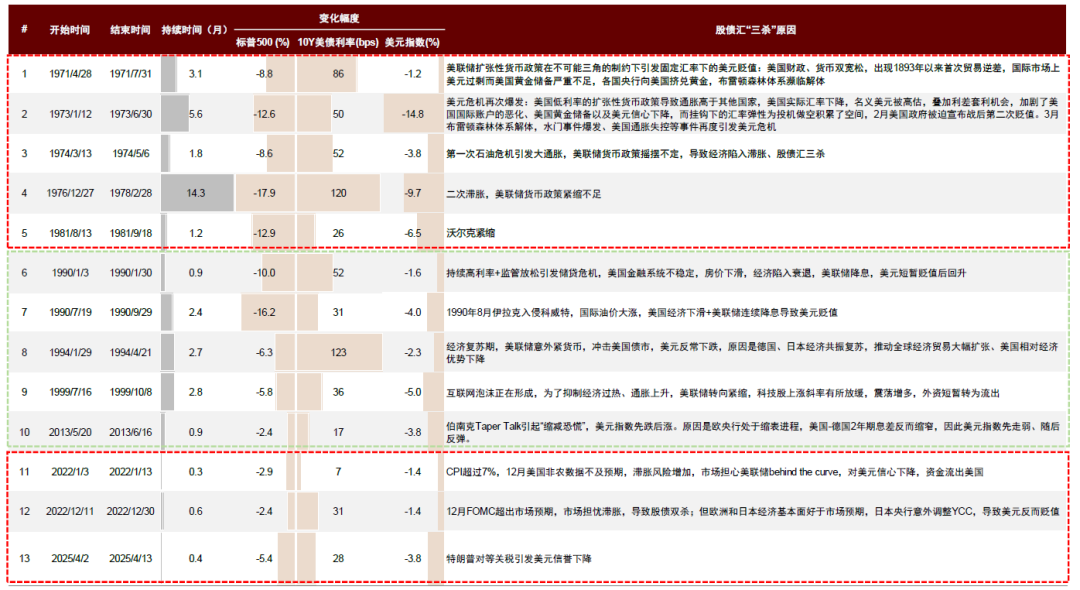This screenshot has height=590, width=1080.
Task: Select the start date 2013/5/20
Action: pos(69,431)
